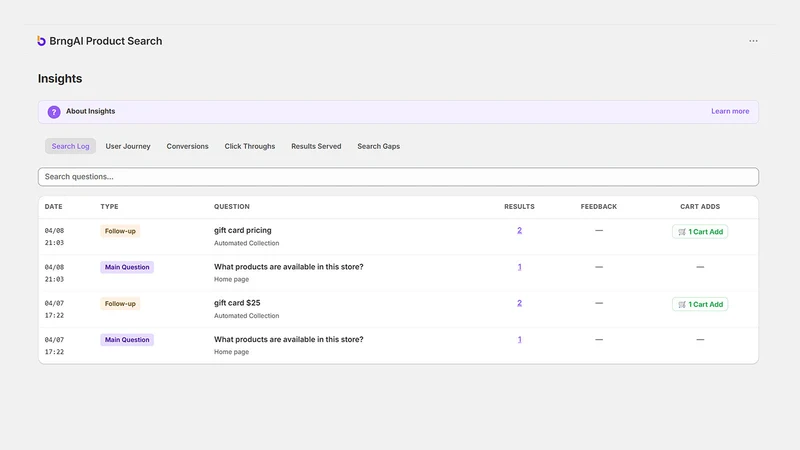Focus the Search questions input field
Screen dimensions: 800x450
(x=398, y=177)
